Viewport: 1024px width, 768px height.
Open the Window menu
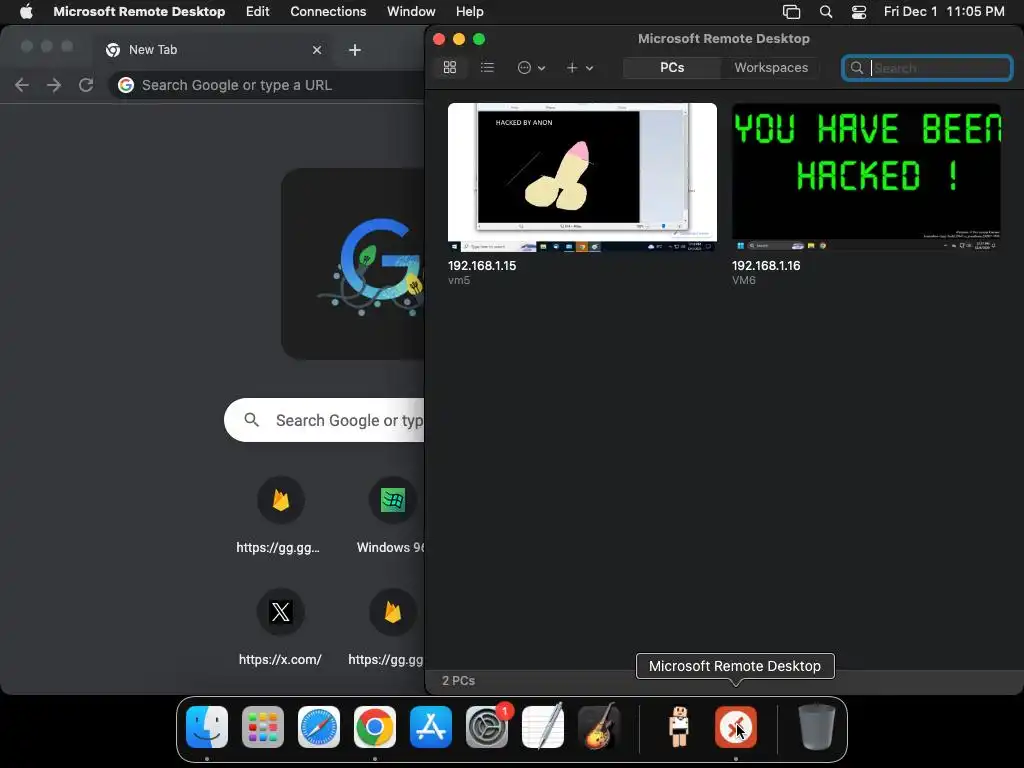point(411,12)
